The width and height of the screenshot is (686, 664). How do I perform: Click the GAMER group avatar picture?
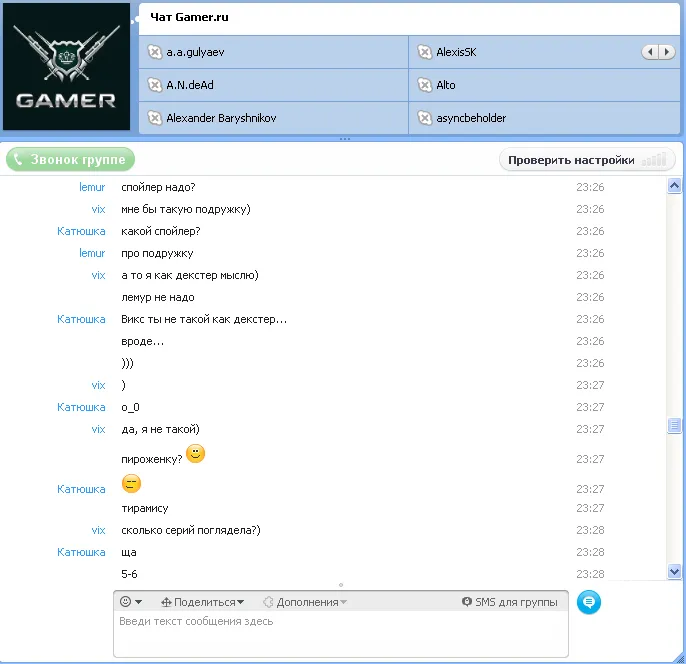[66, 66]
